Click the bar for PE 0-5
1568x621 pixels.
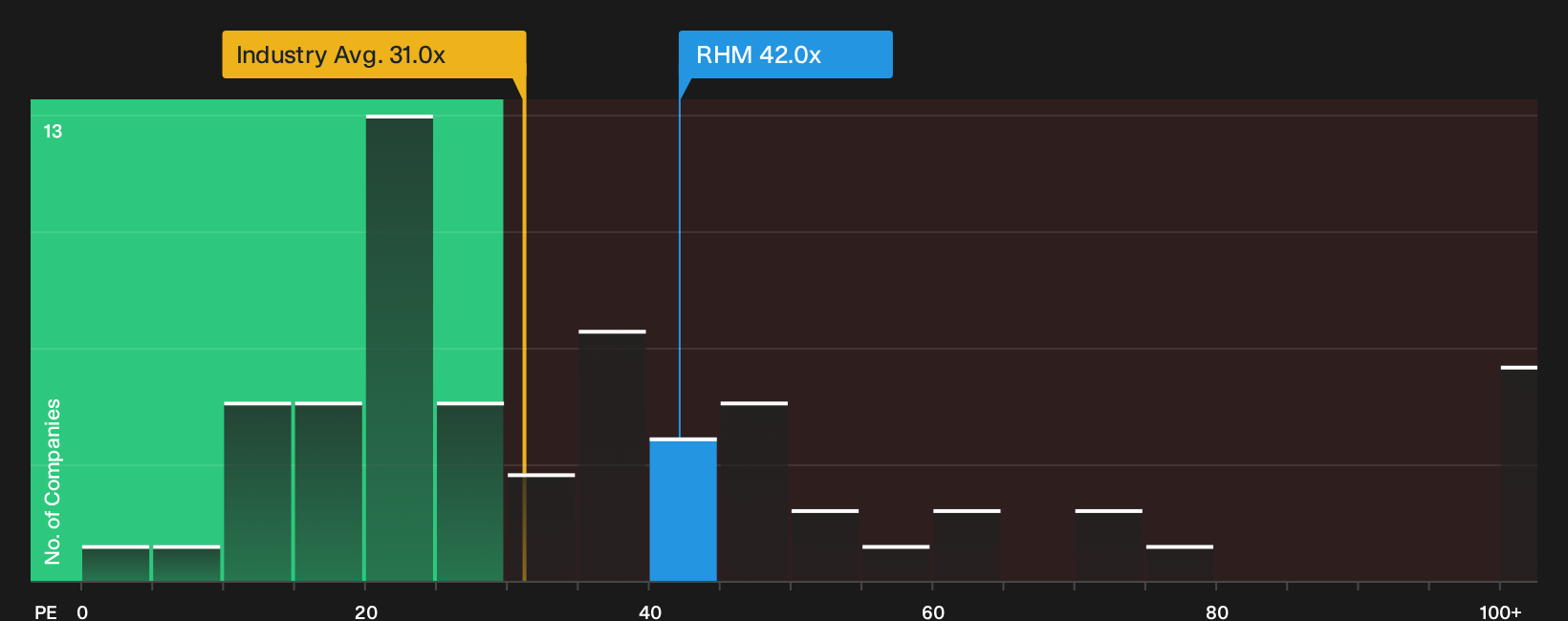tap(116, 564)
